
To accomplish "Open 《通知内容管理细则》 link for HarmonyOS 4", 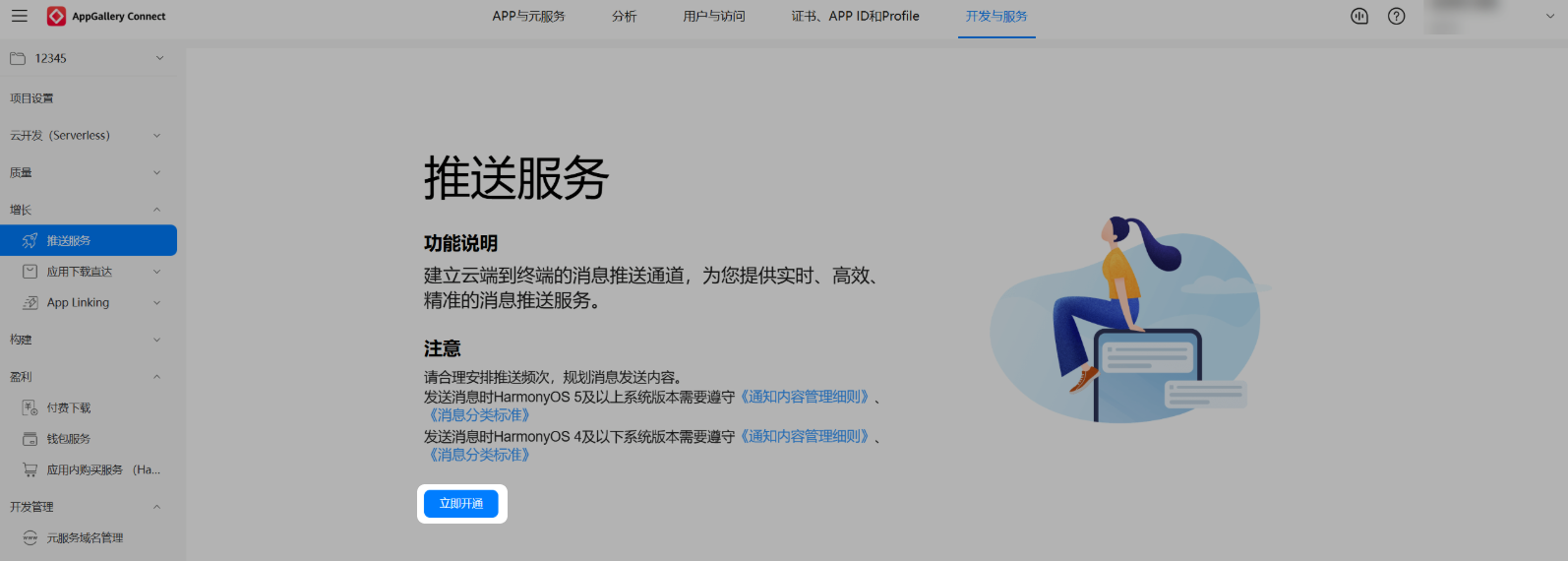I will pos(806,436).
